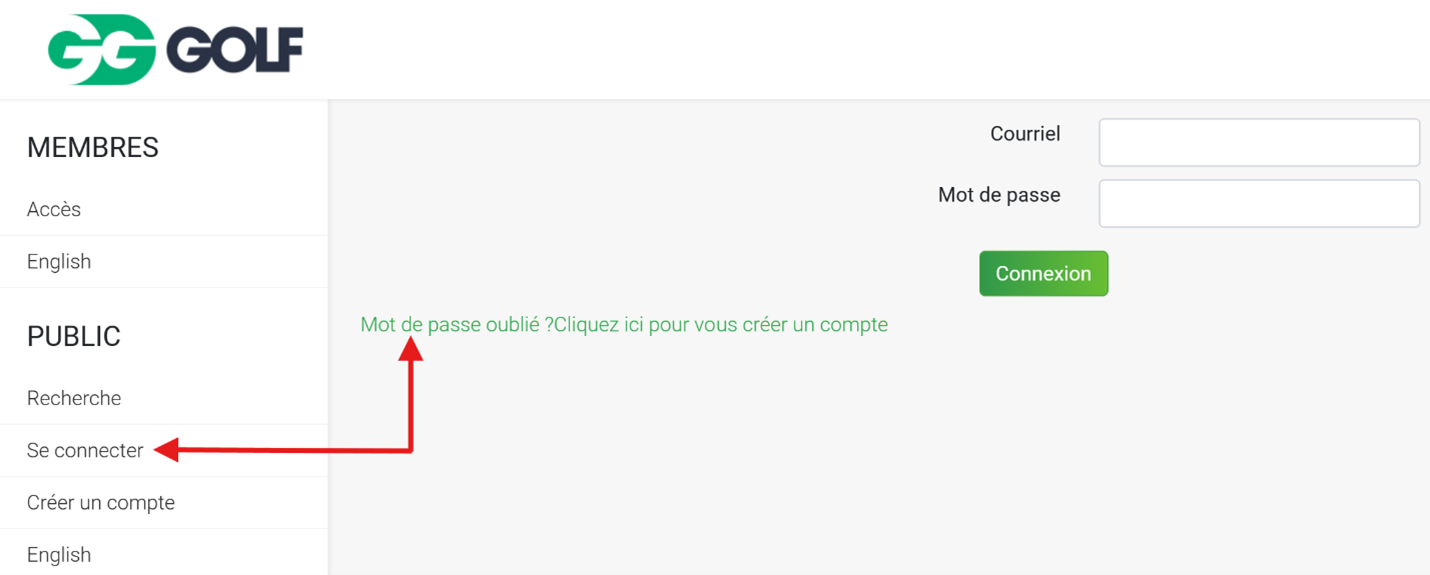The height and width of the screenshot is (575, 1430).
Task: Follow the Mot de passe oublié link
Action: coord(457,324)
